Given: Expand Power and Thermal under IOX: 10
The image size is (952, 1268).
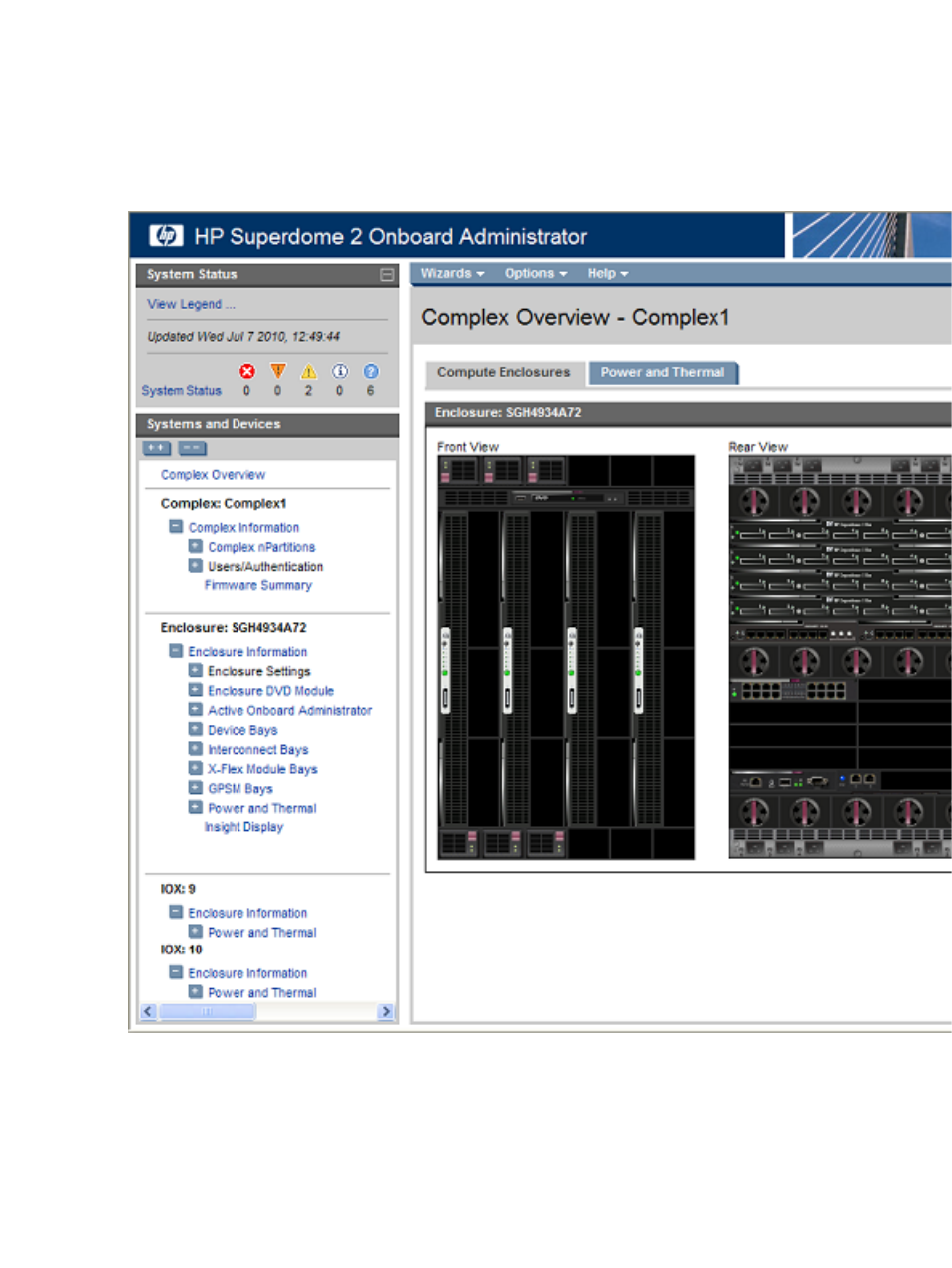Looking at the screenshot, I should (x=196, y=992).
